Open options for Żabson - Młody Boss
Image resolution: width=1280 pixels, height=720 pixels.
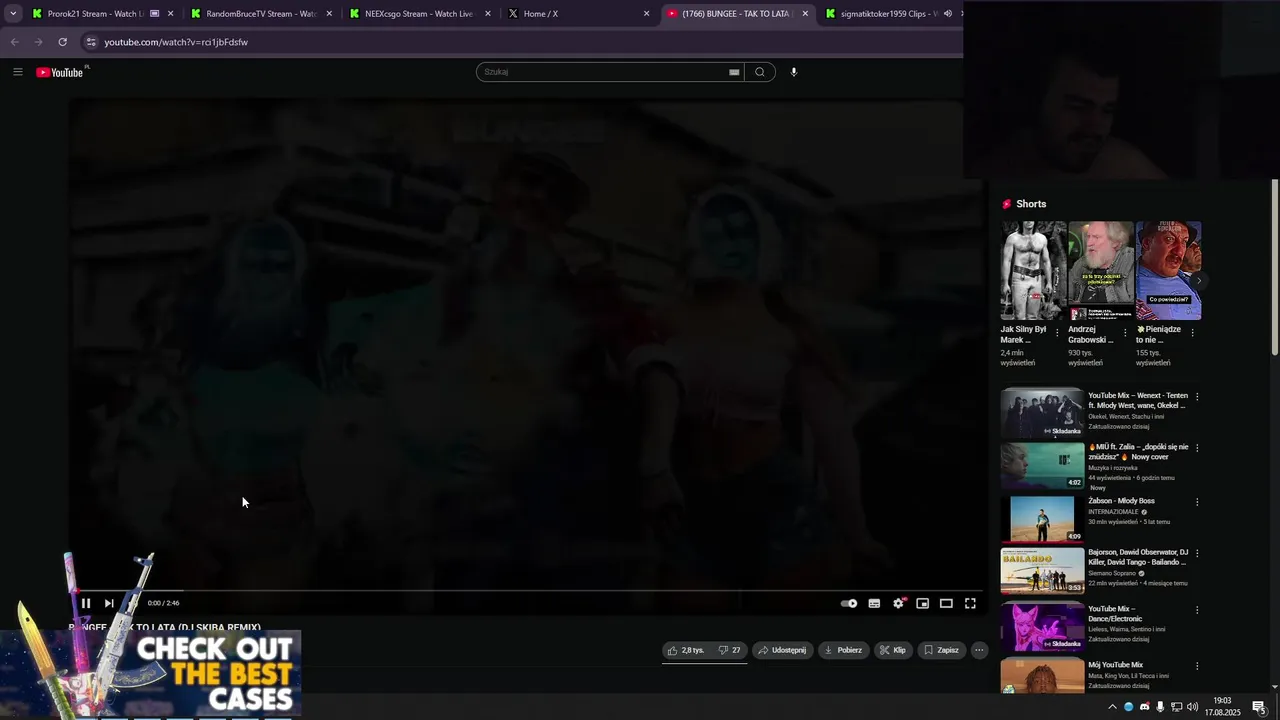(x=1197, y=502)
